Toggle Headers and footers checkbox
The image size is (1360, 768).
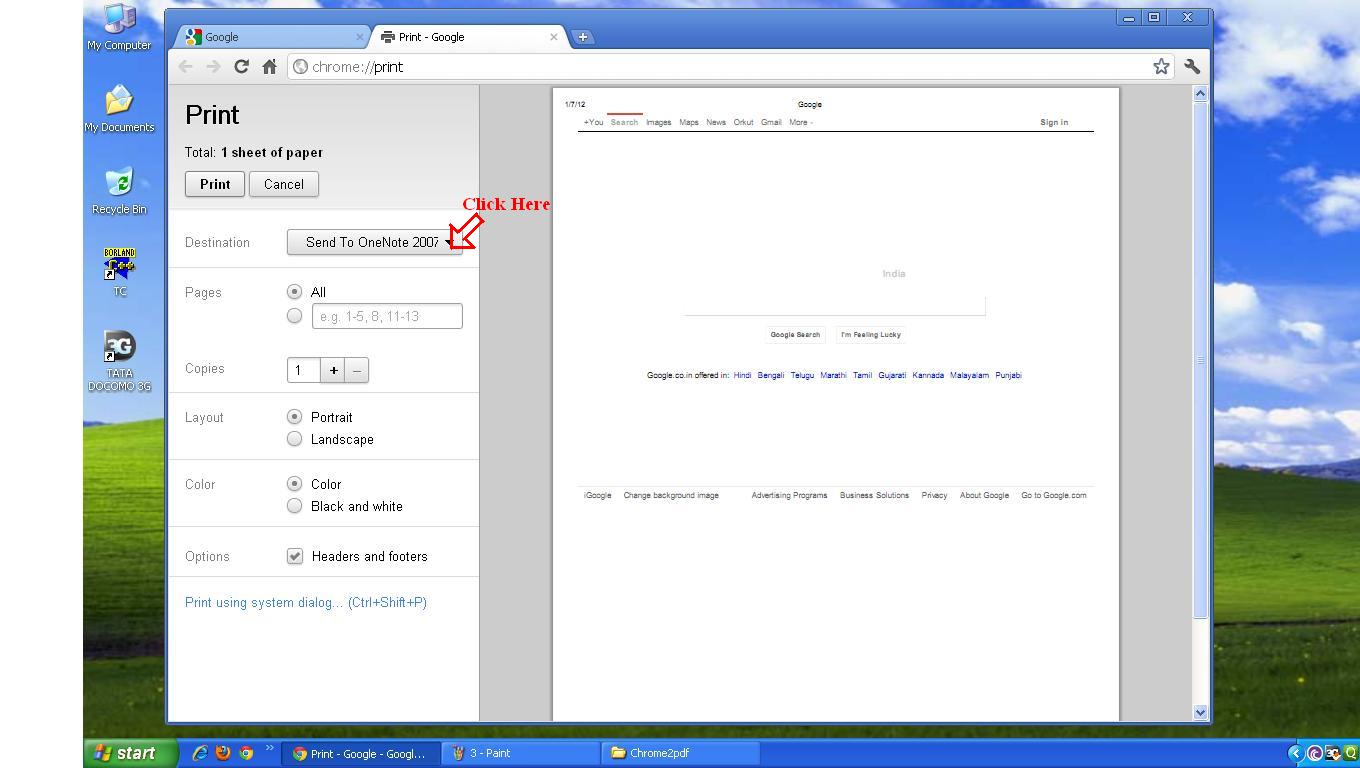pyautogui.click(x=295, y=556)
